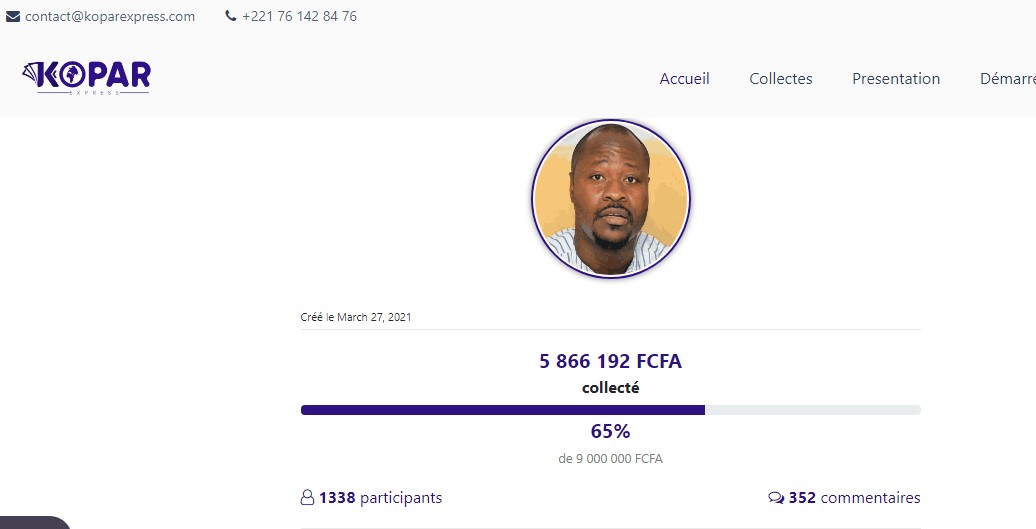This screenshot has width=1036, height=529.
Task: Click the 5 866 192 FCFA collected amount
Action: point(610,362)
